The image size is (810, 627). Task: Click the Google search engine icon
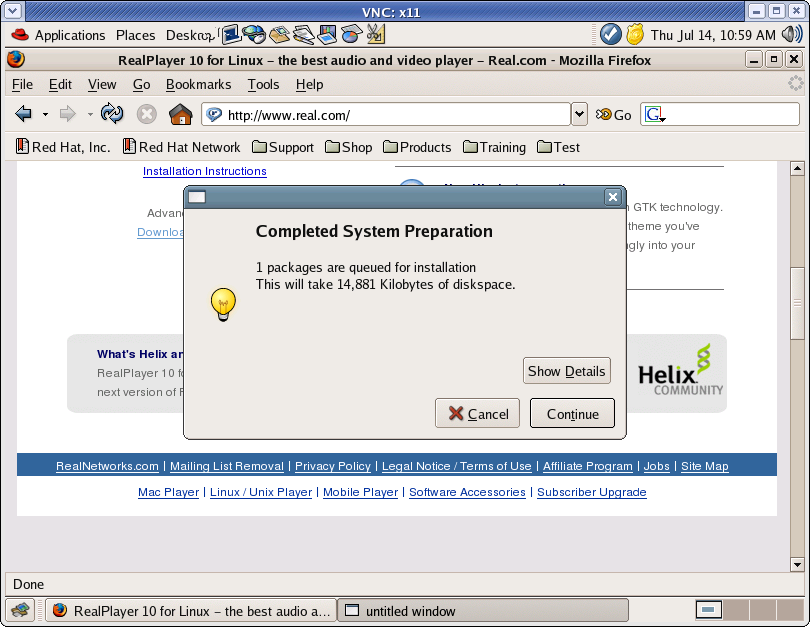pyautogui.click(x=655, y=115)
